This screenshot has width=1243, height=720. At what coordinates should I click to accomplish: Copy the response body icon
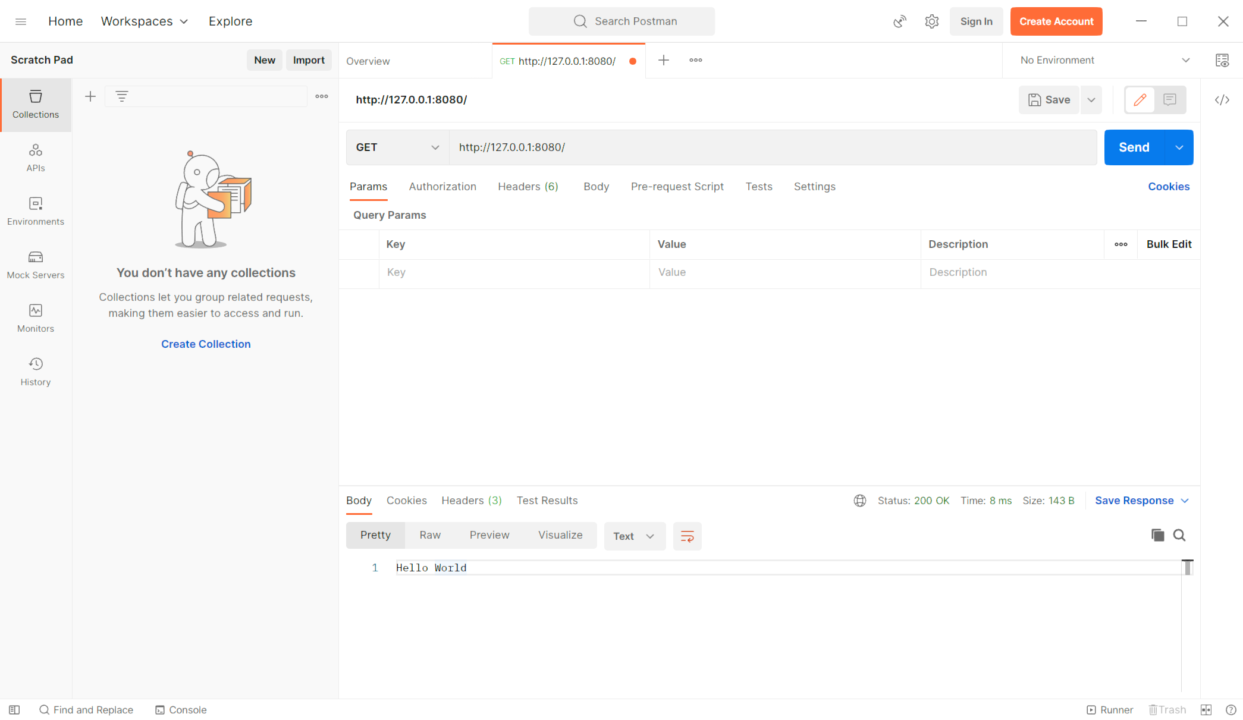pyautogui.click(x=1158, y=536)
